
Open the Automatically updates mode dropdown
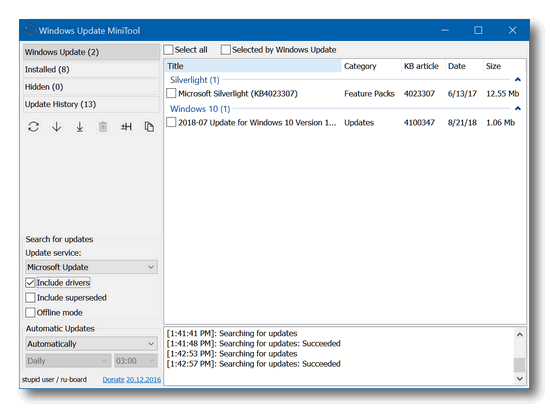pyautogui.click(x=91, y=344)
